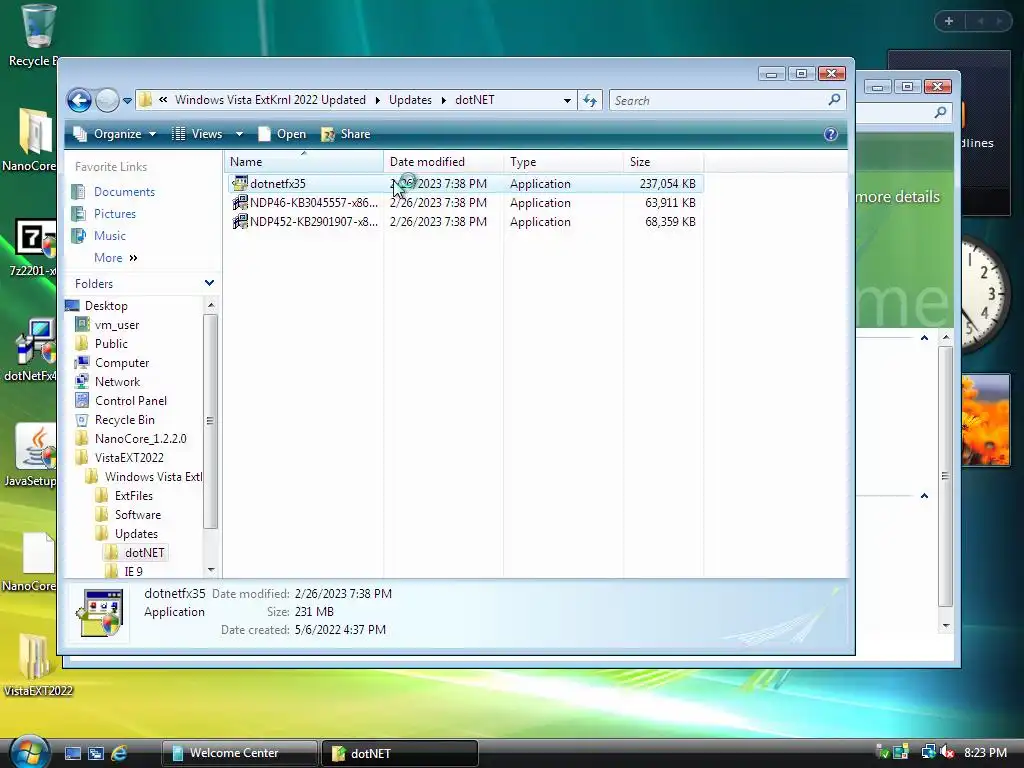Viewport: 1024px width, 768px height.
Task: Click Updates in the address breadcrumb
Action: point(410,100)
